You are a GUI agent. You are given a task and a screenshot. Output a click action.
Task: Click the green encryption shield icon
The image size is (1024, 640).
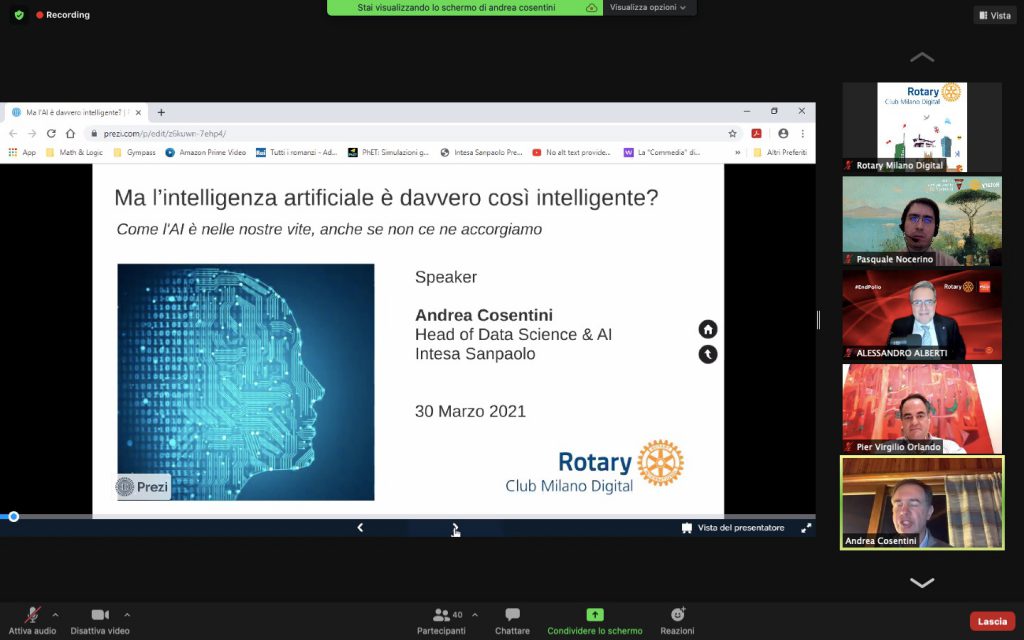pyautogui.click(x=19, y=14)
